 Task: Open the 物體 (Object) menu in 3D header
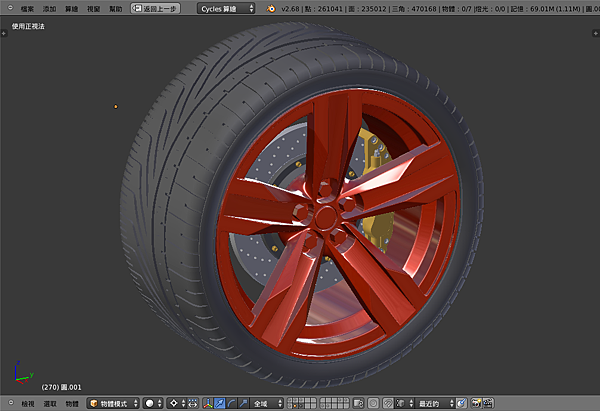[x=72, y=403]
